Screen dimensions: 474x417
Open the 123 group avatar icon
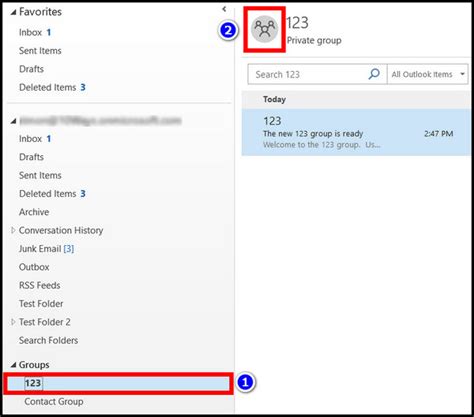(x=264, y=29)
